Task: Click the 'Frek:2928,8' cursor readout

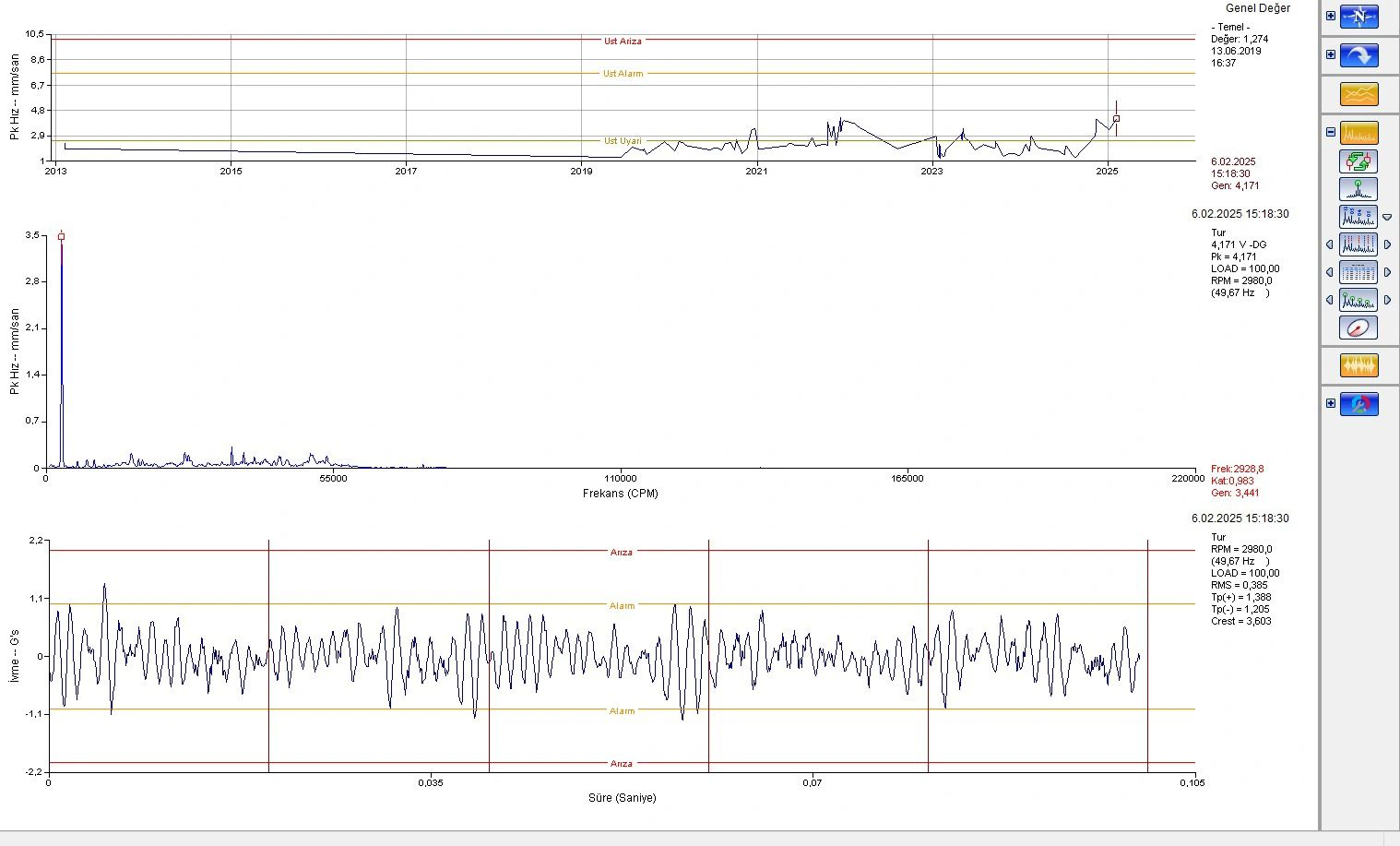Action: pos(1238,470)
